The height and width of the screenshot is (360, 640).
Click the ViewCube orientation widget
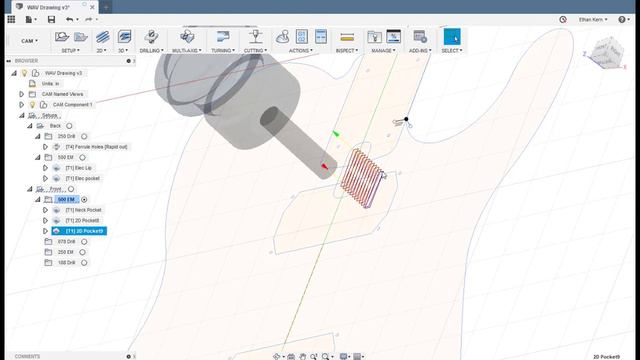point(607,52)
